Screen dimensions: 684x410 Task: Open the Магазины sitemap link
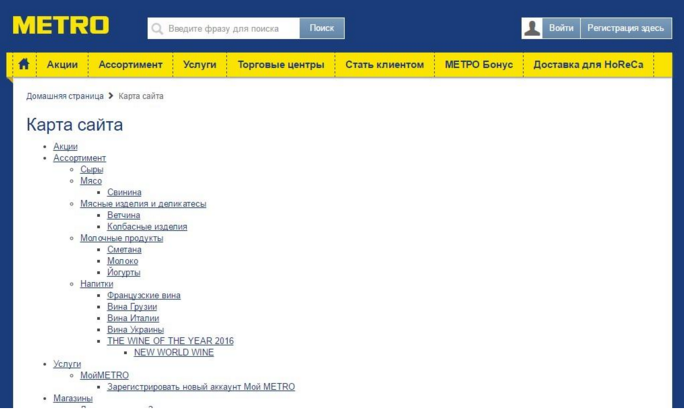tap(73, 398)
